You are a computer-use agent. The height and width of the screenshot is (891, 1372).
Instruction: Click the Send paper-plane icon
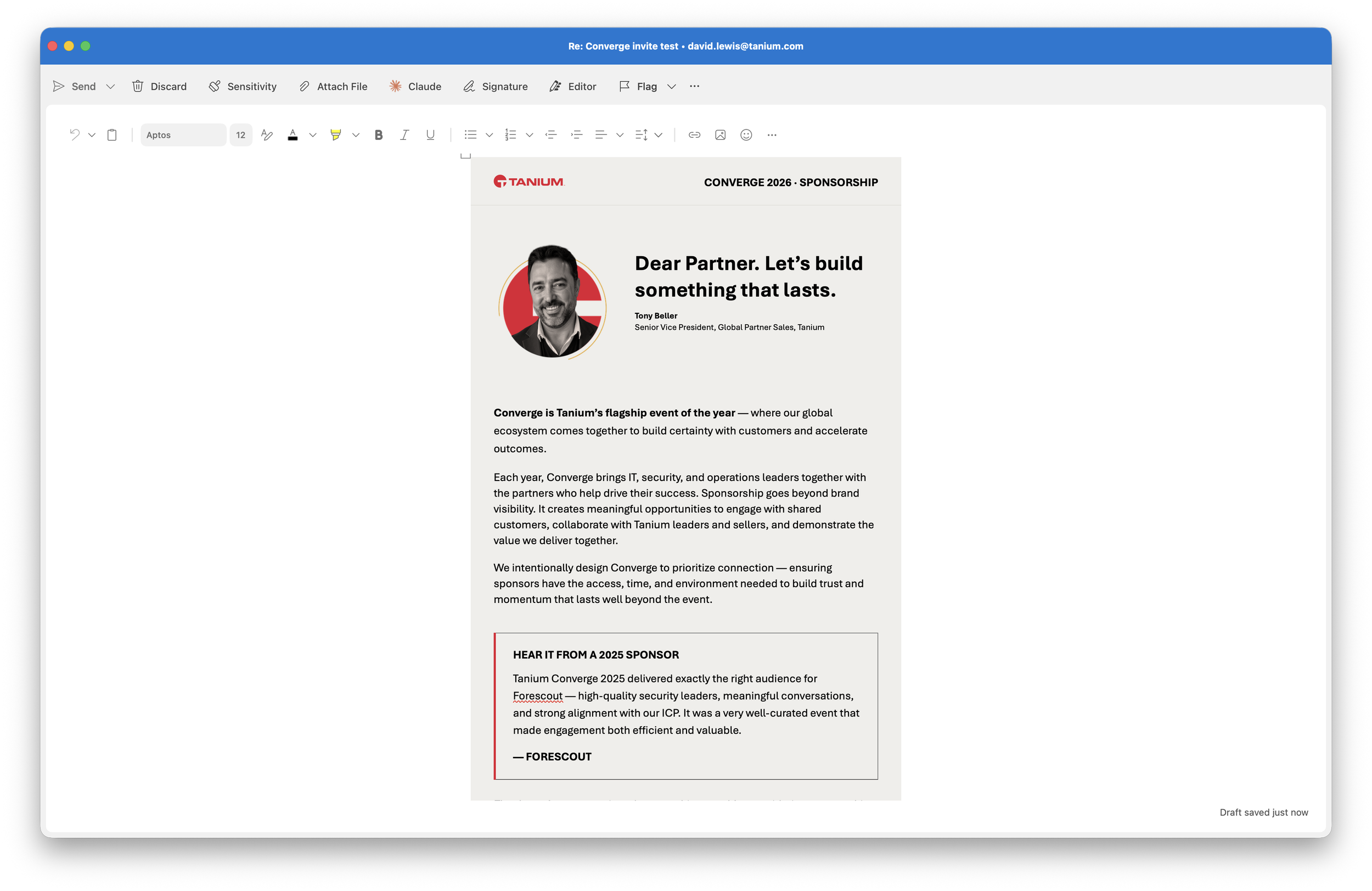coord(58,87)
